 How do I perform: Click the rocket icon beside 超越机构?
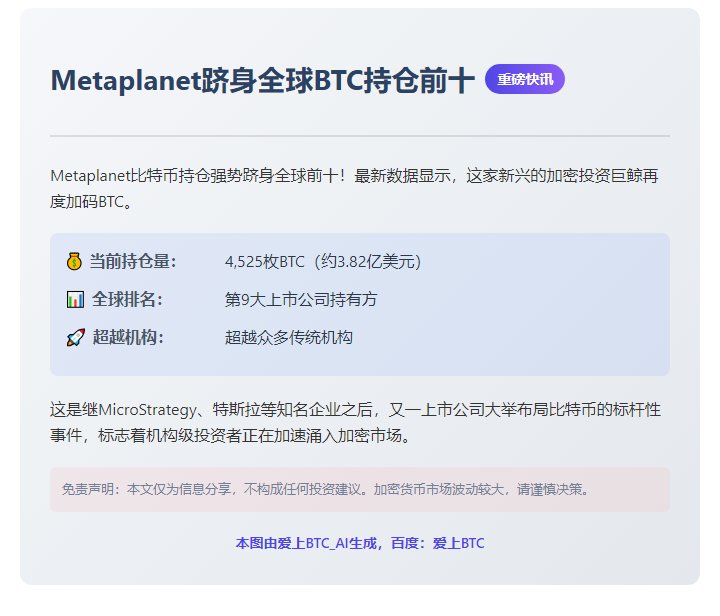pyautogui.click(x=76, y=337)
